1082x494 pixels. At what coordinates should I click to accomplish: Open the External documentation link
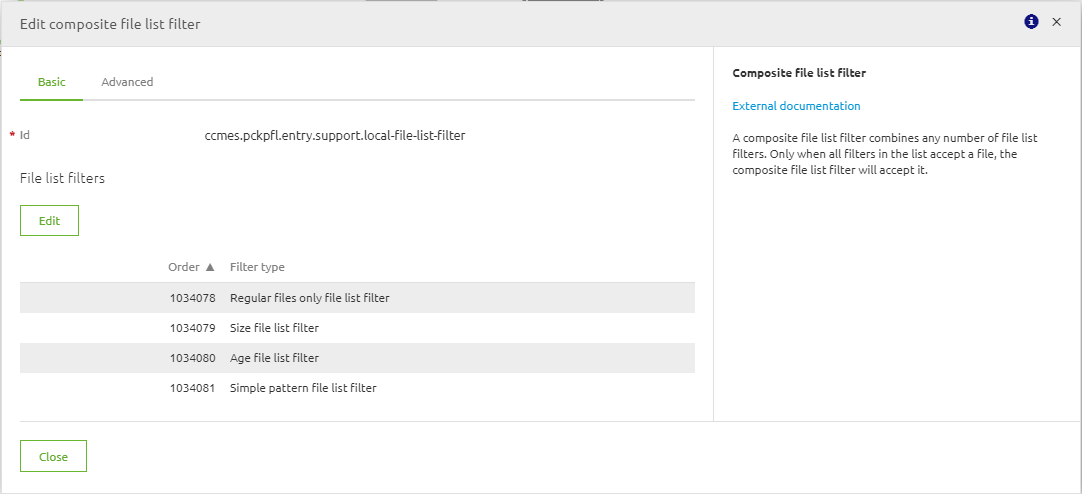(x=796, y=106)
